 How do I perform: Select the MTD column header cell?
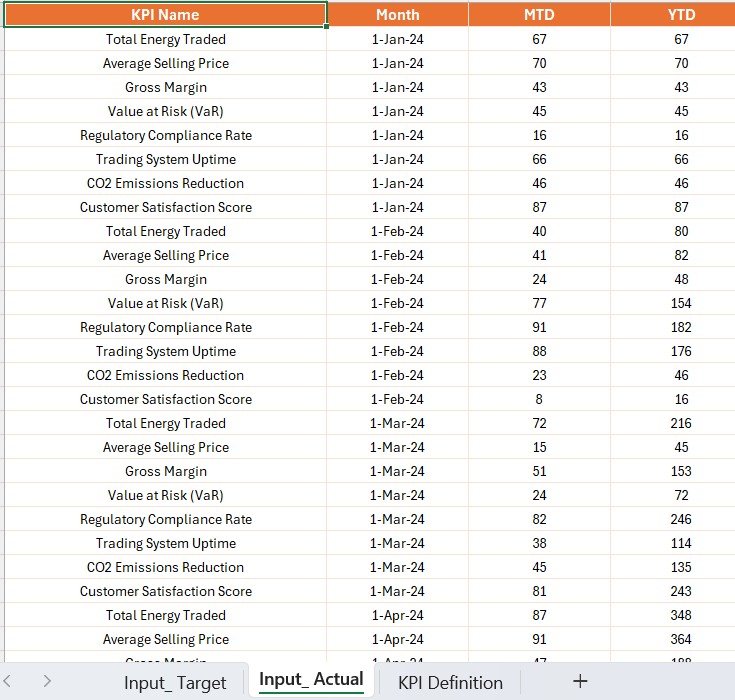pos(539,15)
